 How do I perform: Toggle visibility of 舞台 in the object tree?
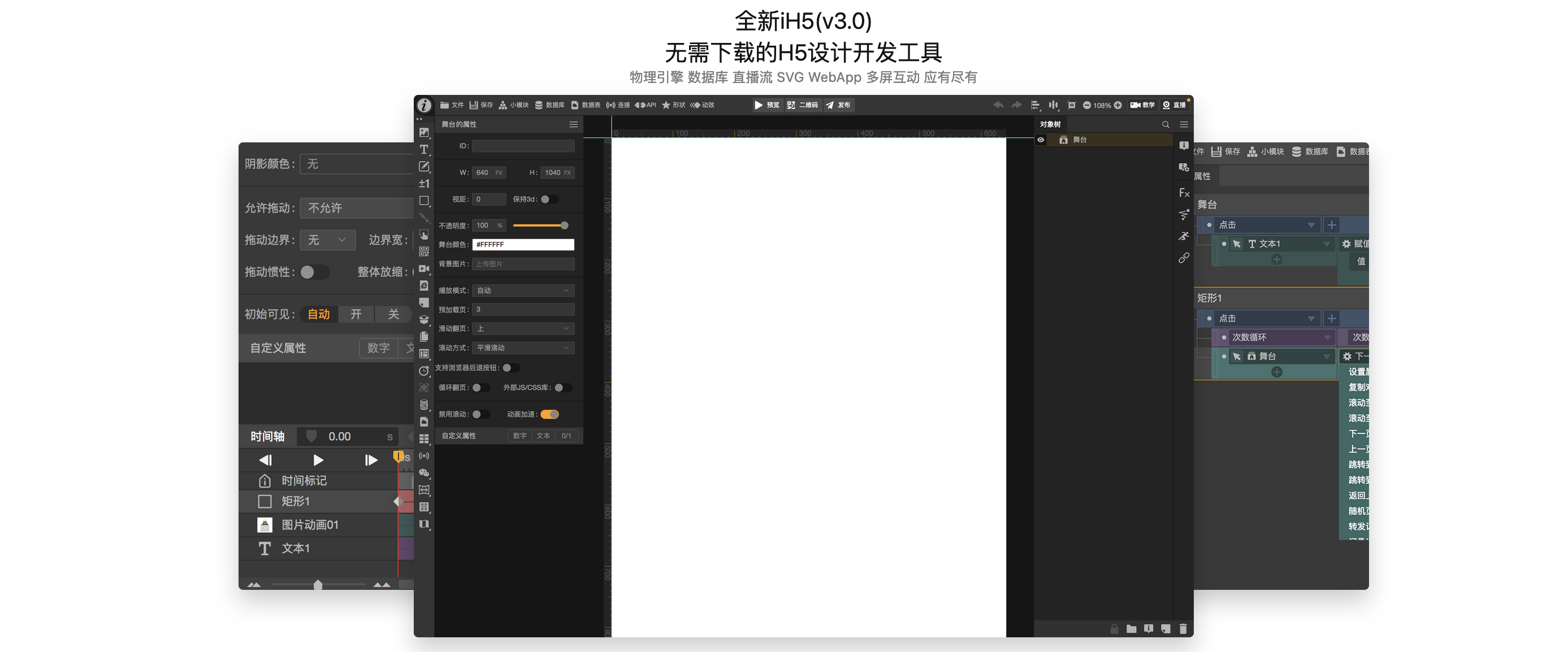pyautogui.click(x=1041, y=140)
